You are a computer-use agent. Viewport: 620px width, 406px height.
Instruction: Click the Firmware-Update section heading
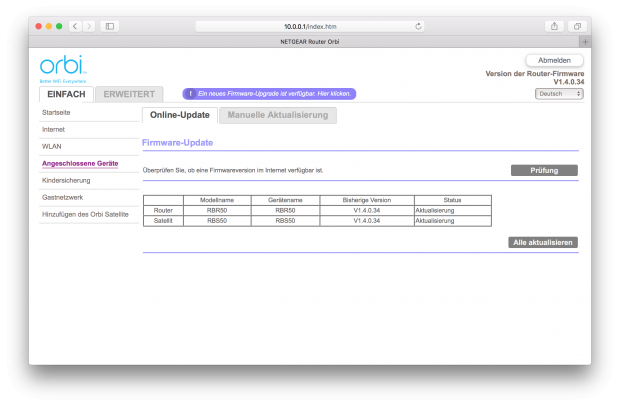click(177, 143)
